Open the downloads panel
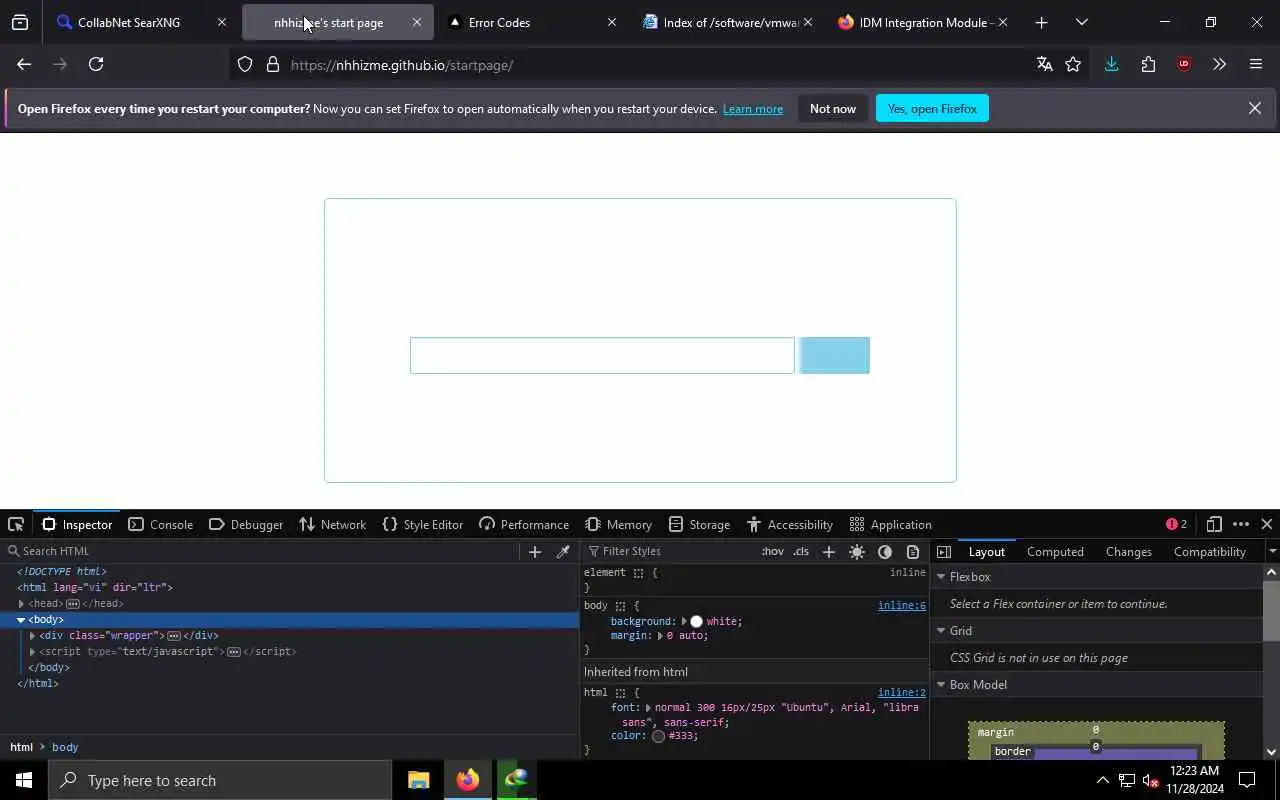1280x800 pixels. tap(1111, 64)
